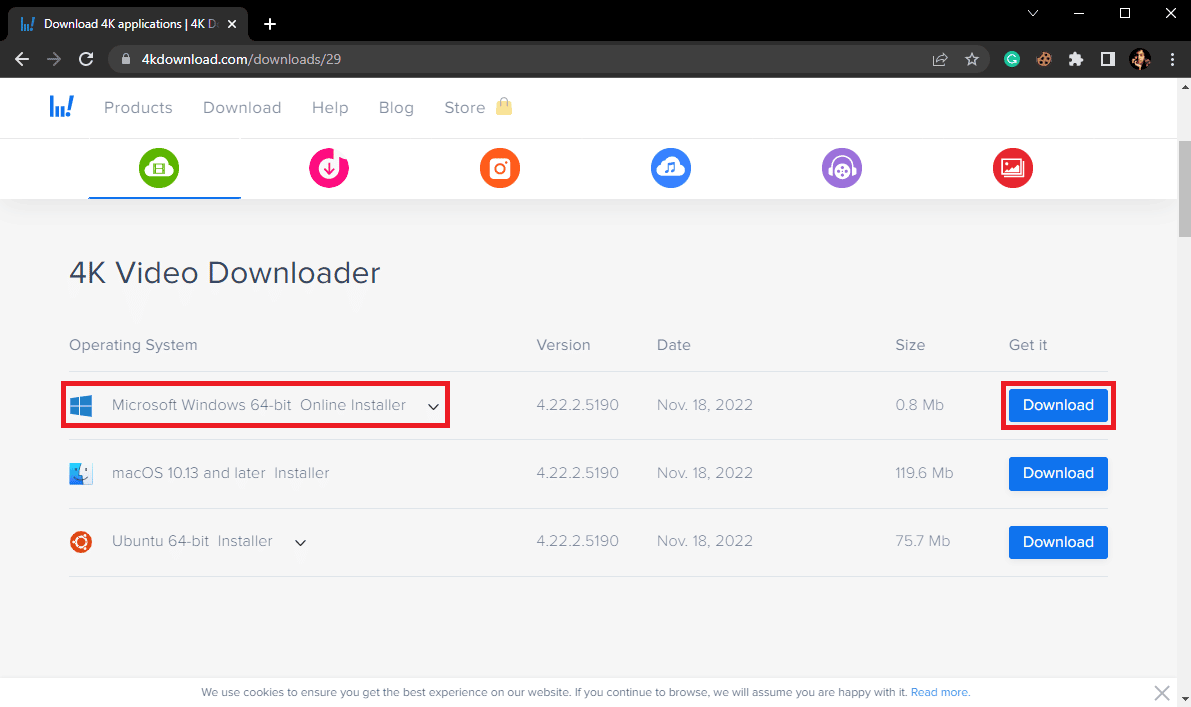Viewport: 1191px width, 707px height.
Task: Click the scrollbar up arrow
Action: pos(1184,87)
